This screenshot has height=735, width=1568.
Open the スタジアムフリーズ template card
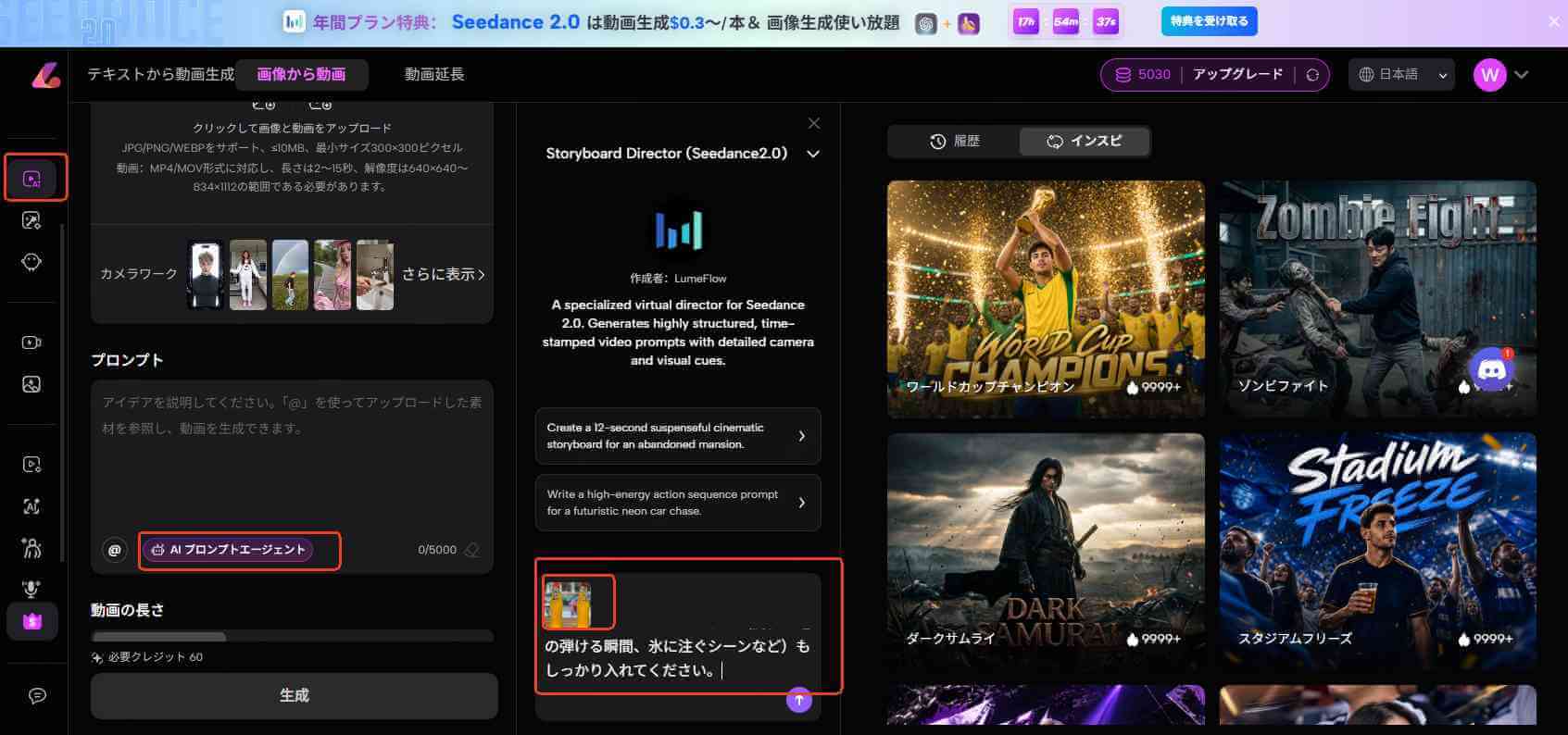click(x=1377, y=552)
